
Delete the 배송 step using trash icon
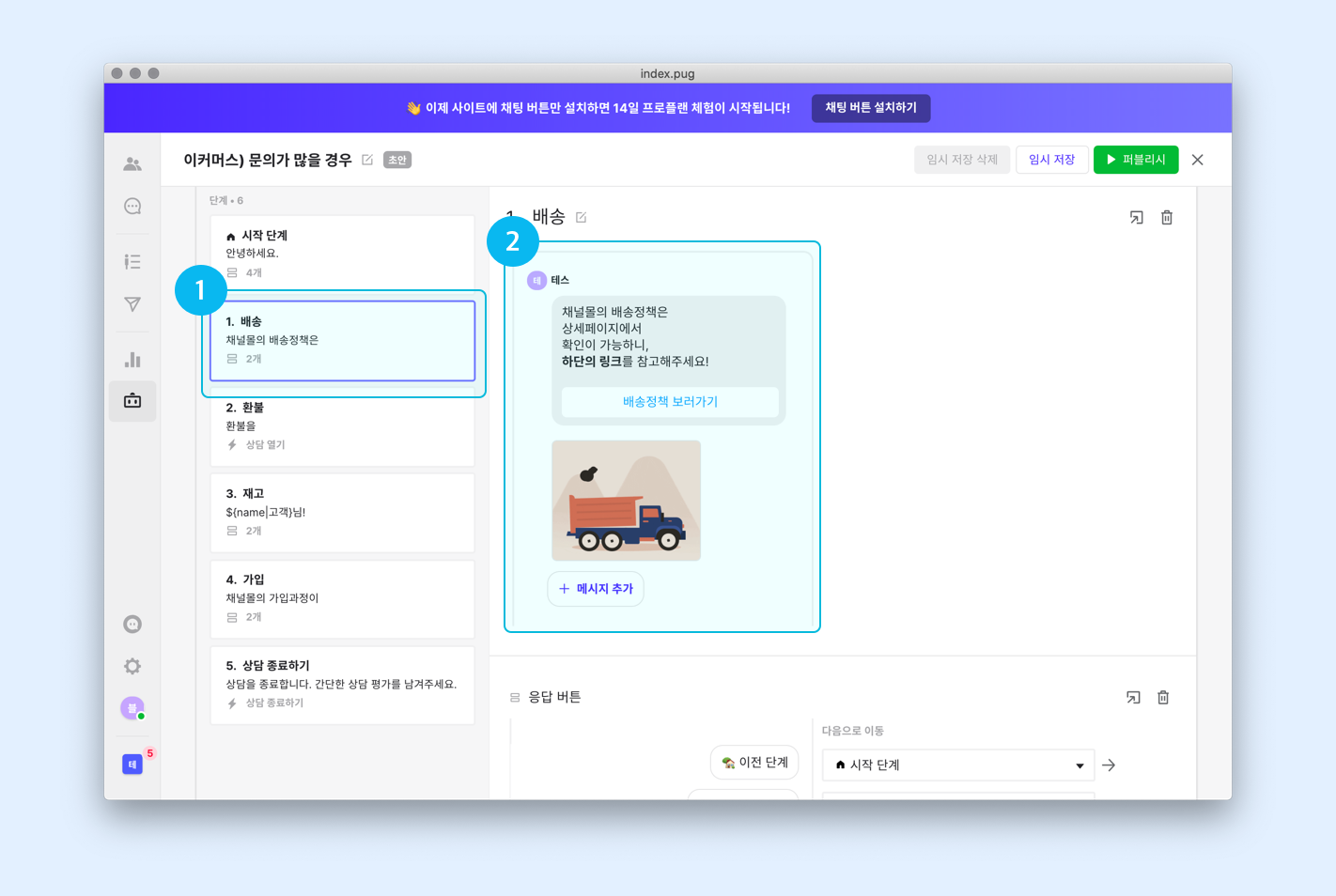tap(1166, 217)
